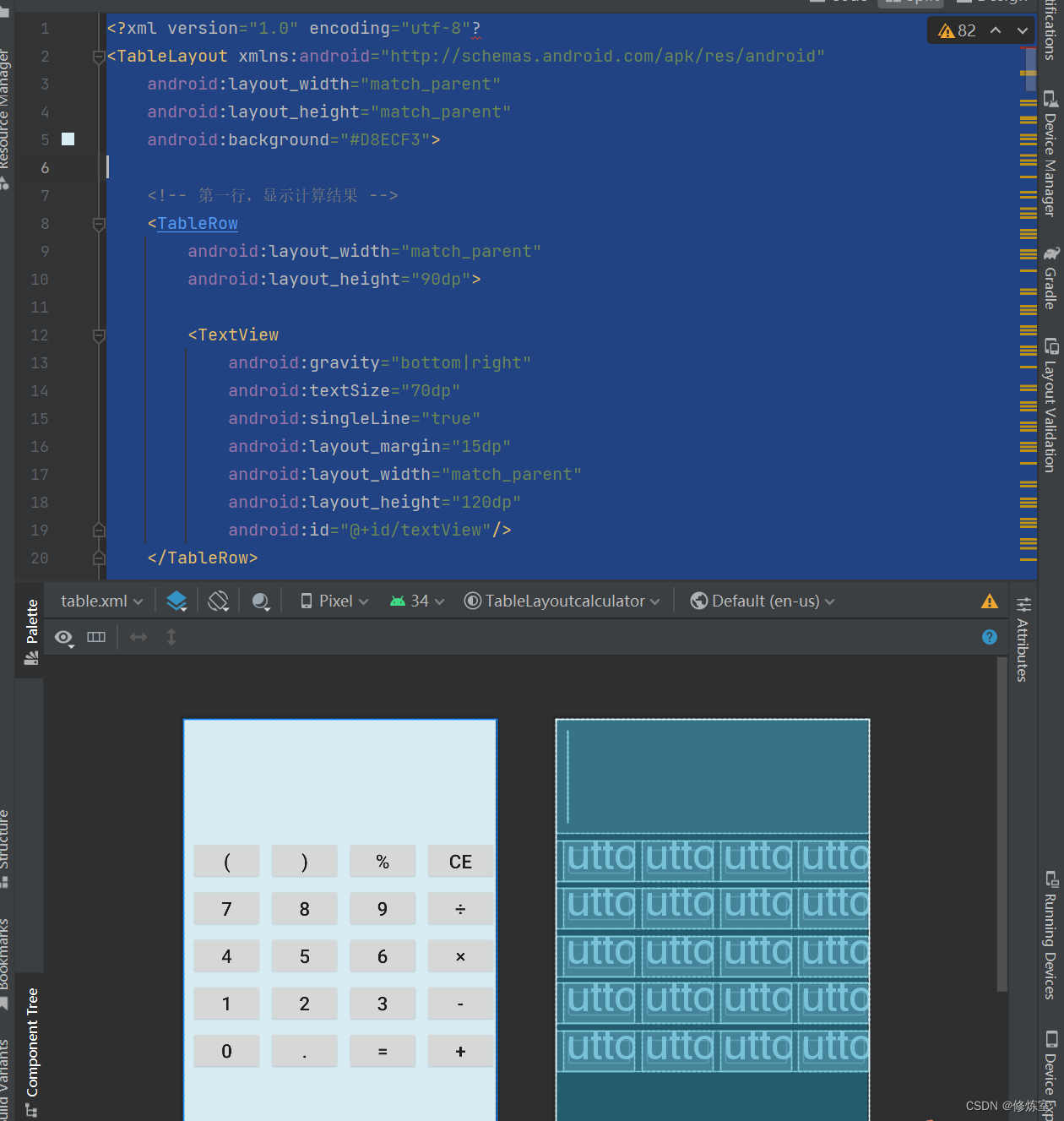The image size is (1064, 1121).
Task: Toggle design surface view options eye icon
Action: (63, 638)
